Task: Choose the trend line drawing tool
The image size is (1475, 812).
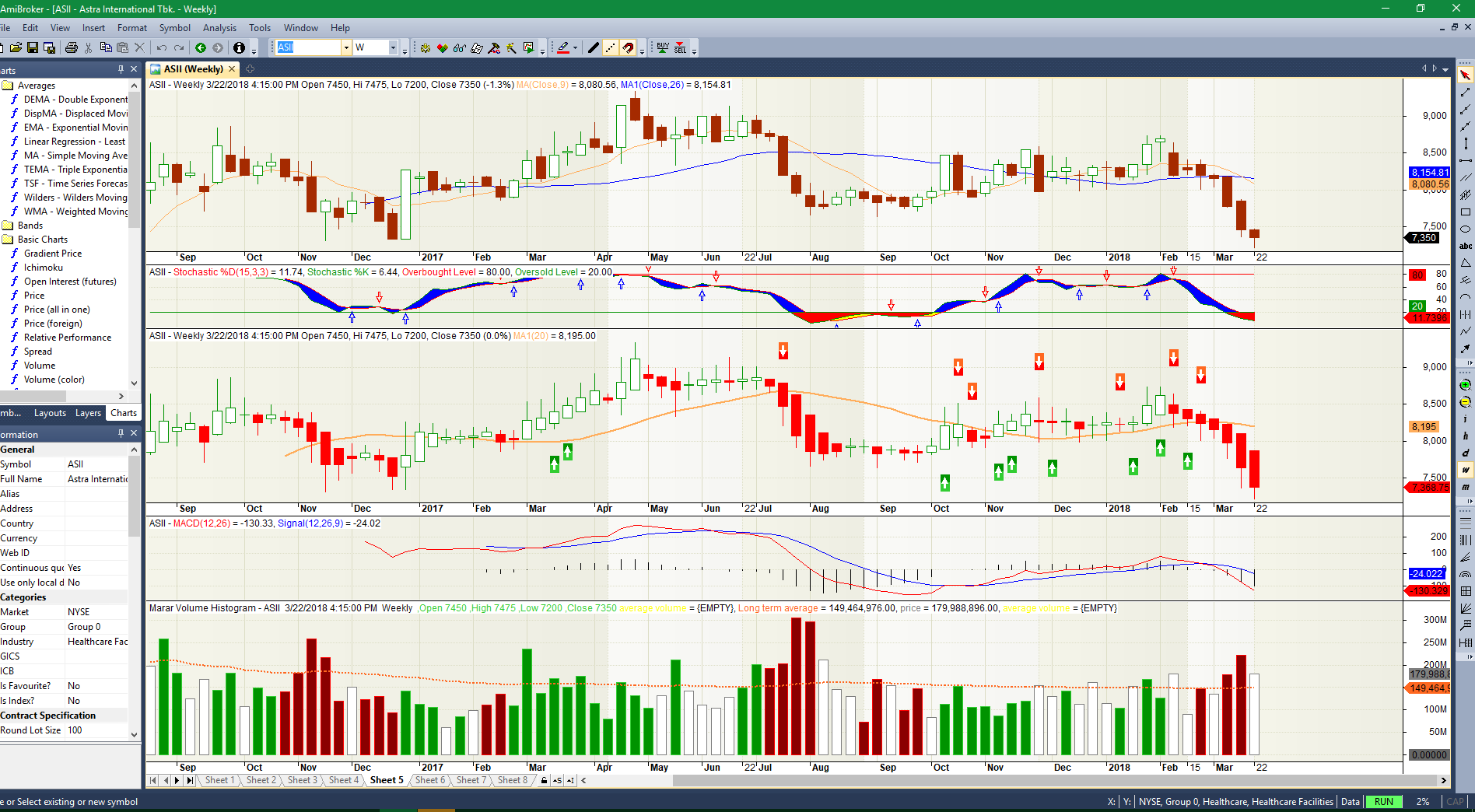Action: coord(1466,93)
